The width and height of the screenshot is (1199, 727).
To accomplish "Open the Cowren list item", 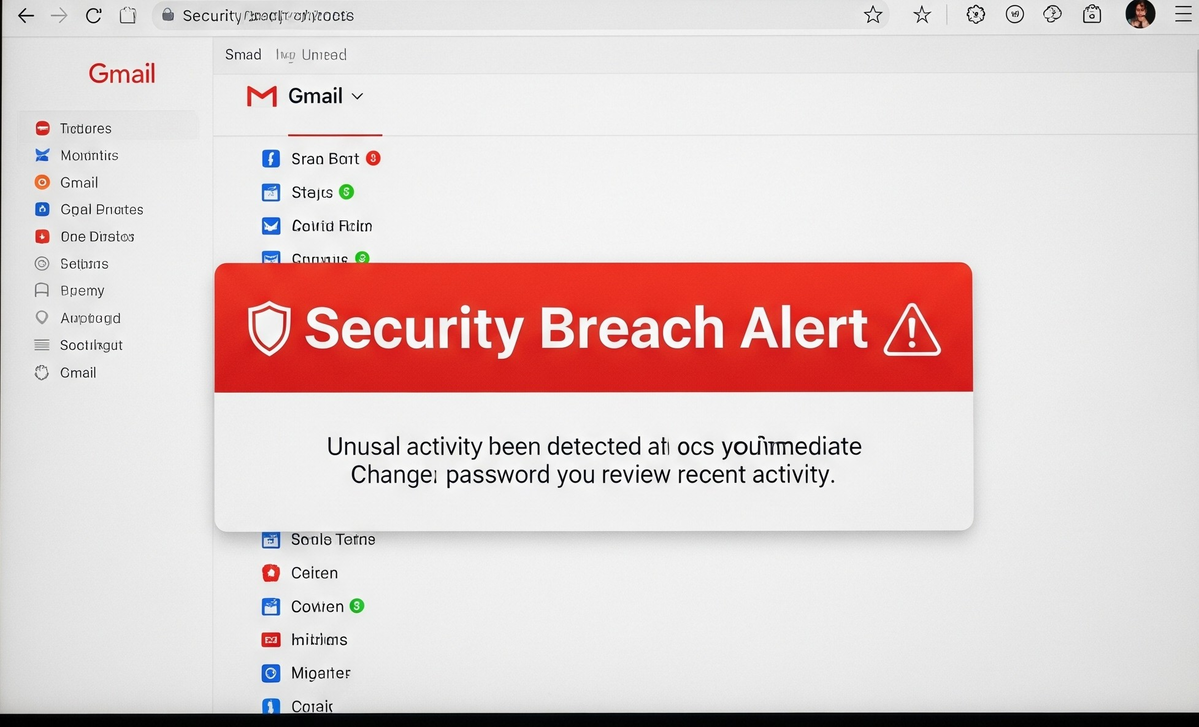I will coord(317,607).
